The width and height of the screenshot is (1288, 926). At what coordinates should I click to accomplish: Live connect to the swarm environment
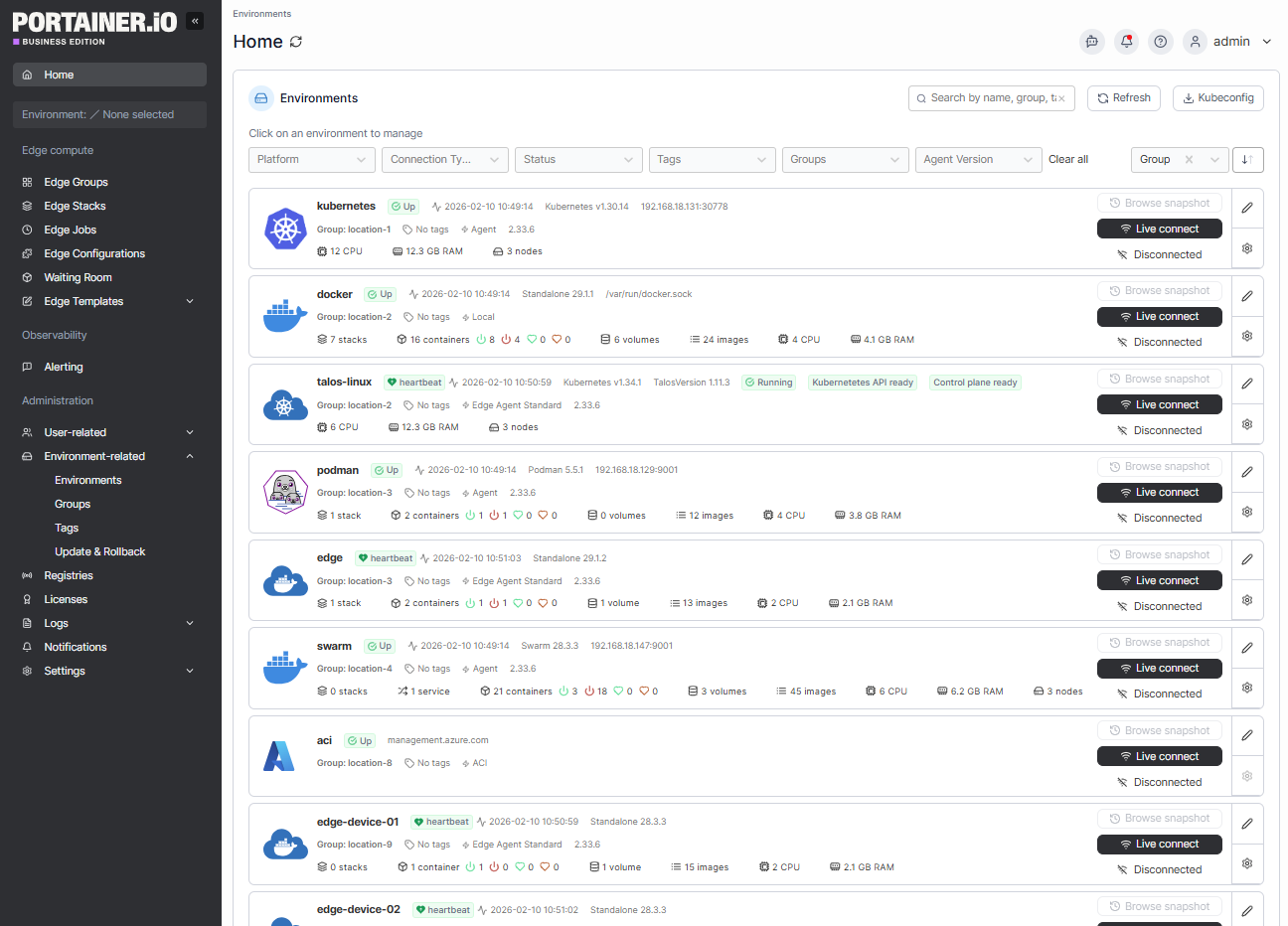pos(1159,669)
